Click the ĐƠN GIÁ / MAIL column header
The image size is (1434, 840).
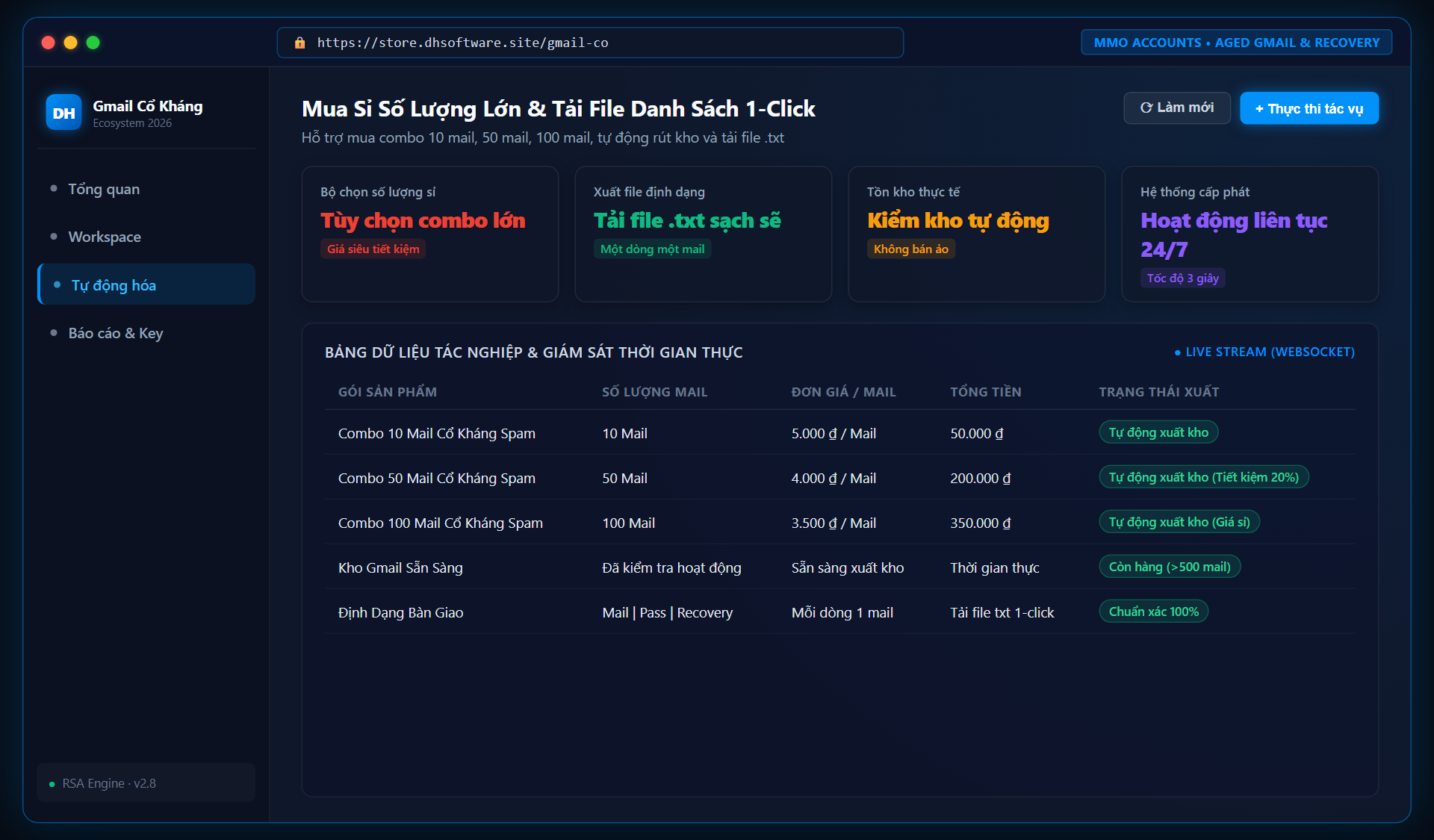point(843,392)
